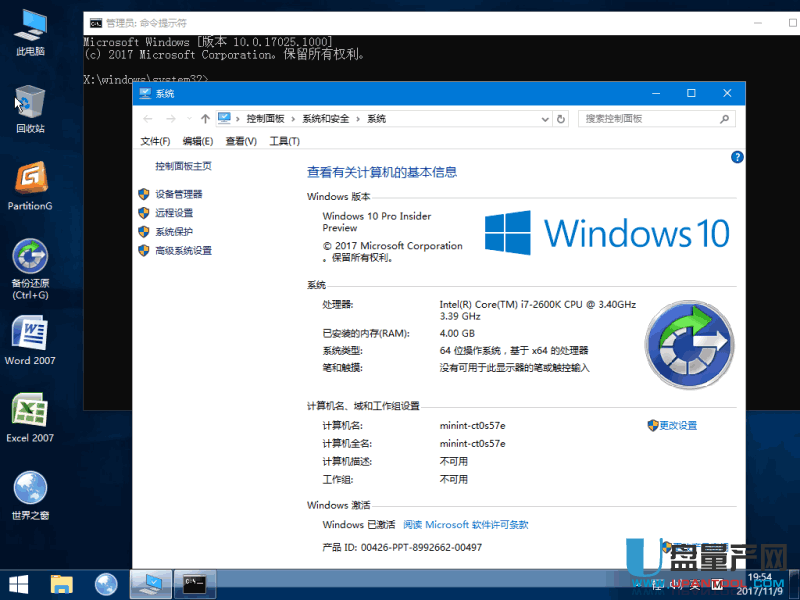Expand the chevron after 控制面板 in breadcrumb

pyautogui.click(x=293, y=119)
